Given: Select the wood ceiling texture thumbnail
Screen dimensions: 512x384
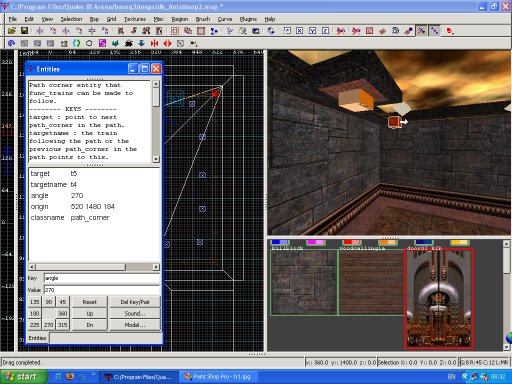Looking at the screenshot, I should click(372, 282).
